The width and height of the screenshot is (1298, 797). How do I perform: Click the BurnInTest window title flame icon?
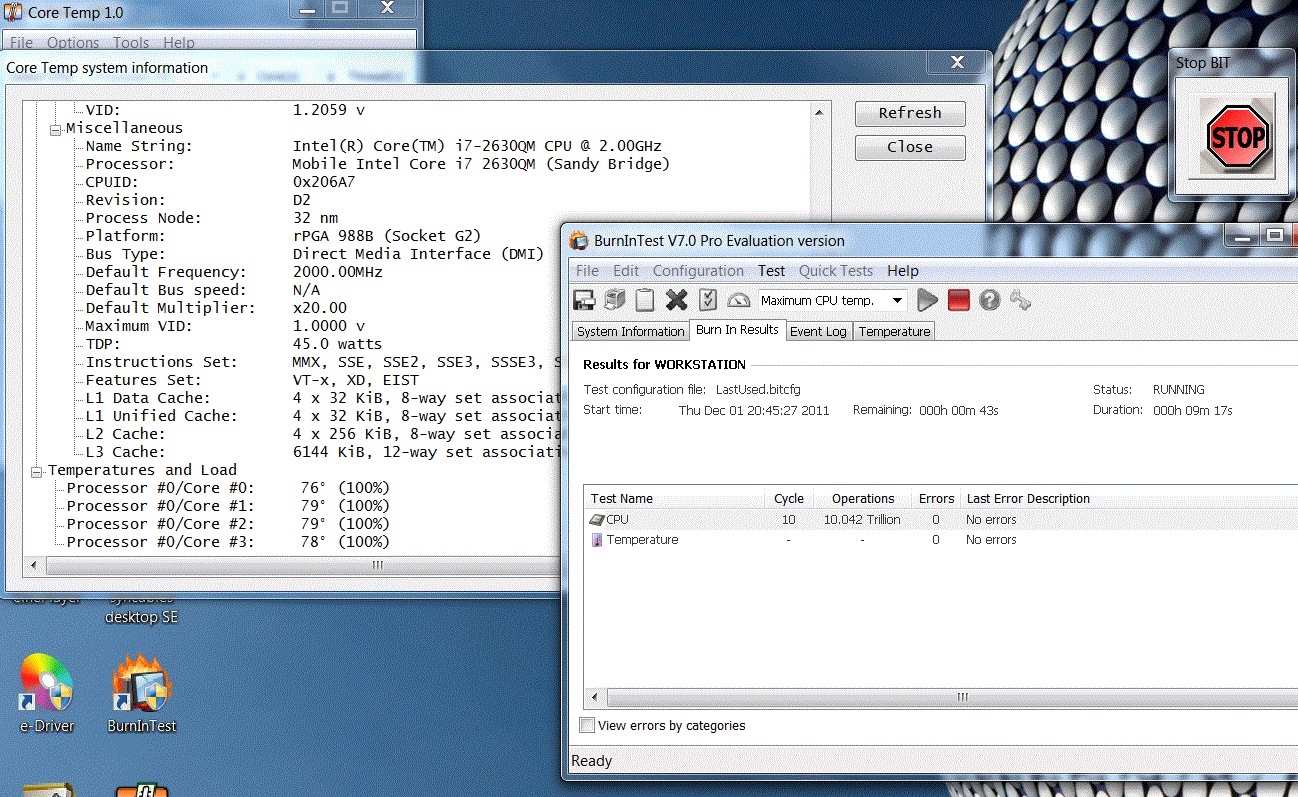click(x=579, y=240)
